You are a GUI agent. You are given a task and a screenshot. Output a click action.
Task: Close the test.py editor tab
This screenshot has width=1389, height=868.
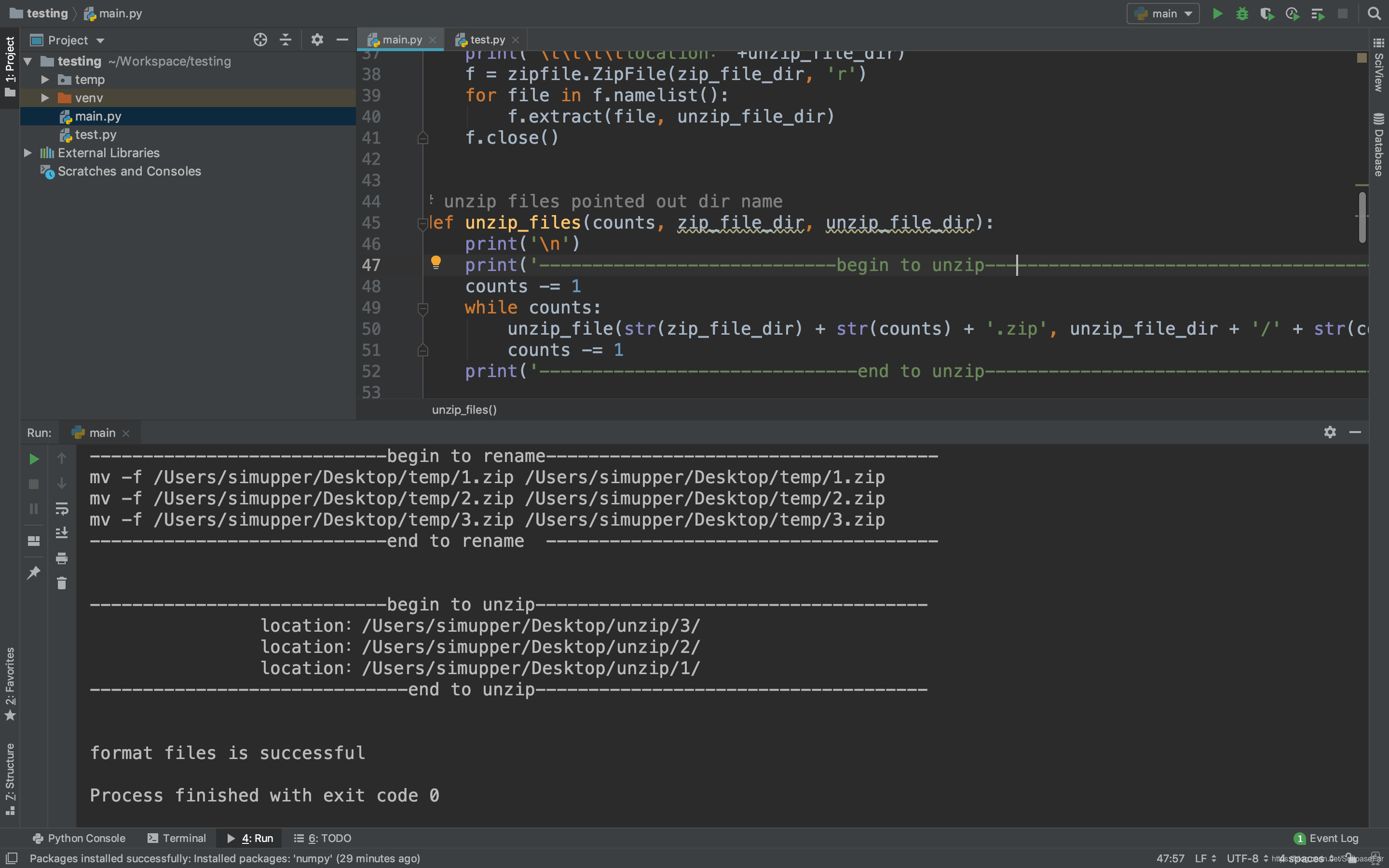pos(516,40)
